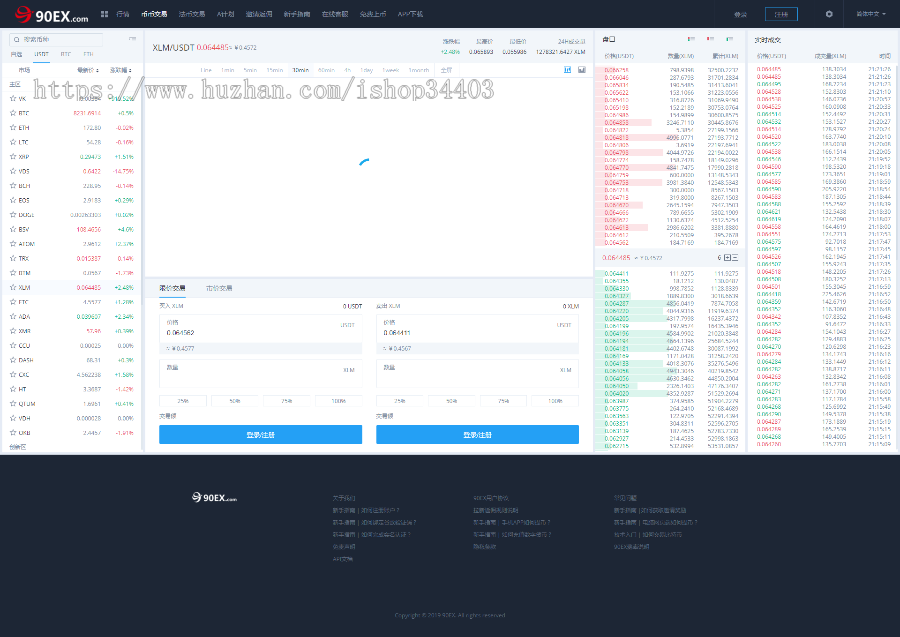Screen dimensions: 900x637
Task: Click the star next to XRP
Action: 12,157
